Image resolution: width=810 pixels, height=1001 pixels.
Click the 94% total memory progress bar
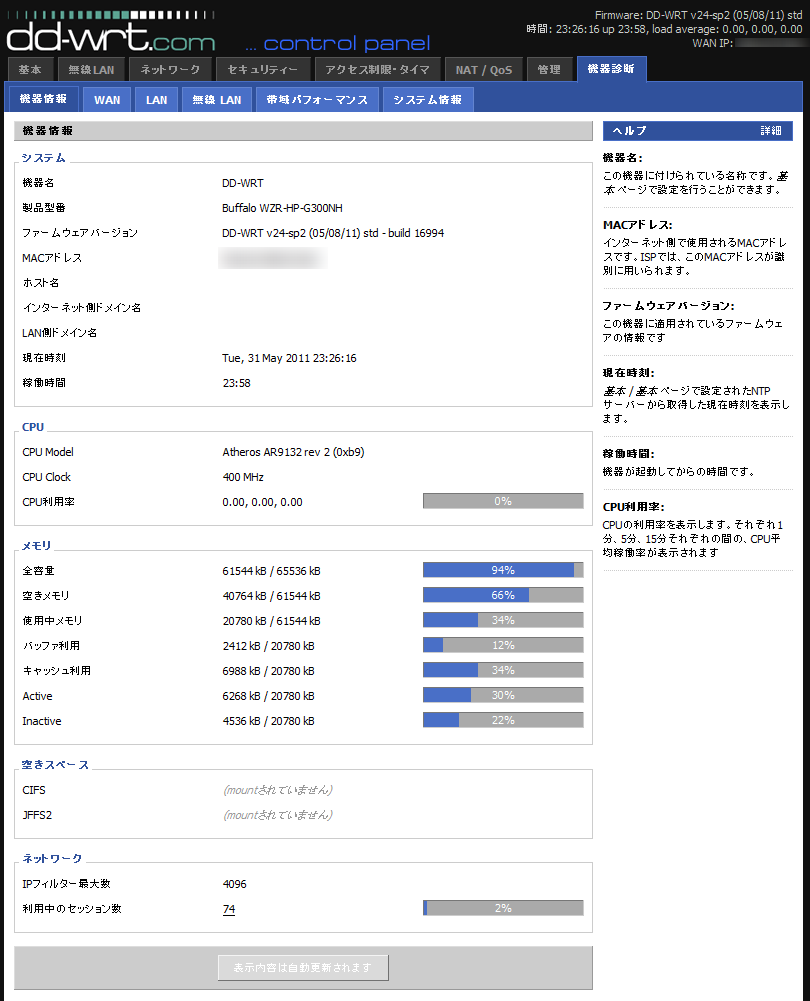click(503, 570)
